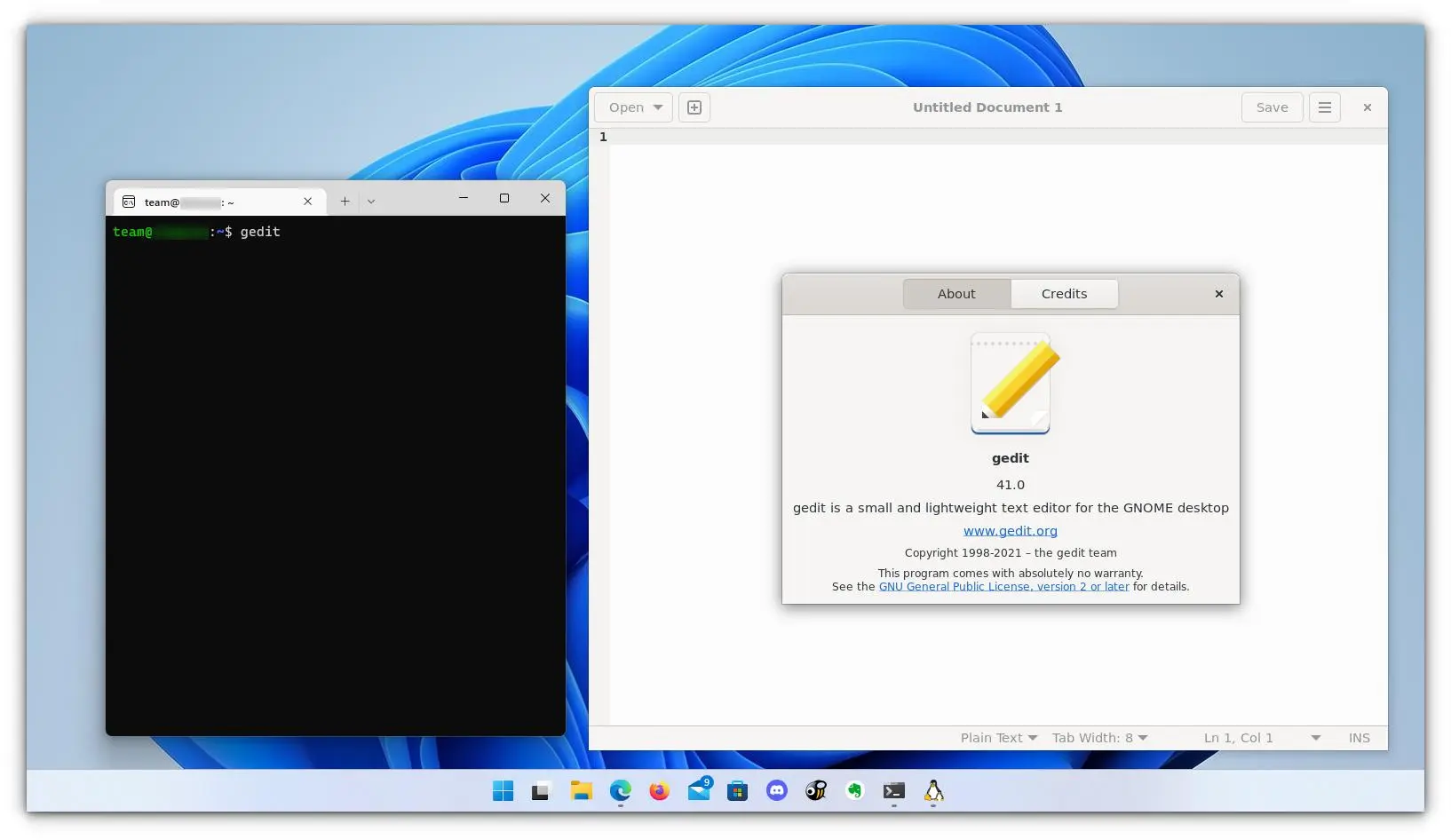
Task: Open Microsoft Edge from the taskbar
Action: point(621,790)
